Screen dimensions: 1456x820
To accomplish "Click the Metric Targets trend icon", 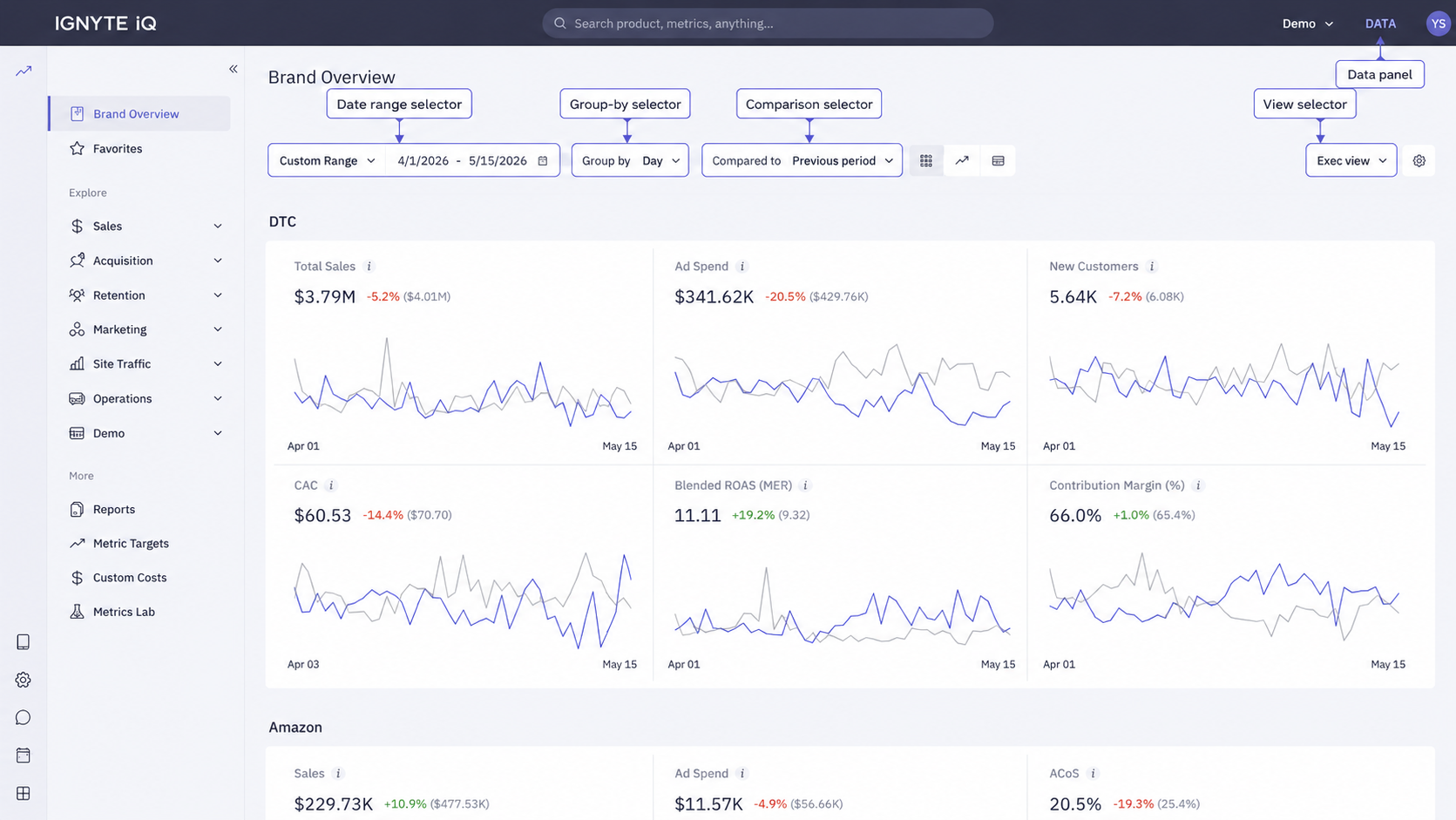I will pyautogui.click(x=77, y=543).
